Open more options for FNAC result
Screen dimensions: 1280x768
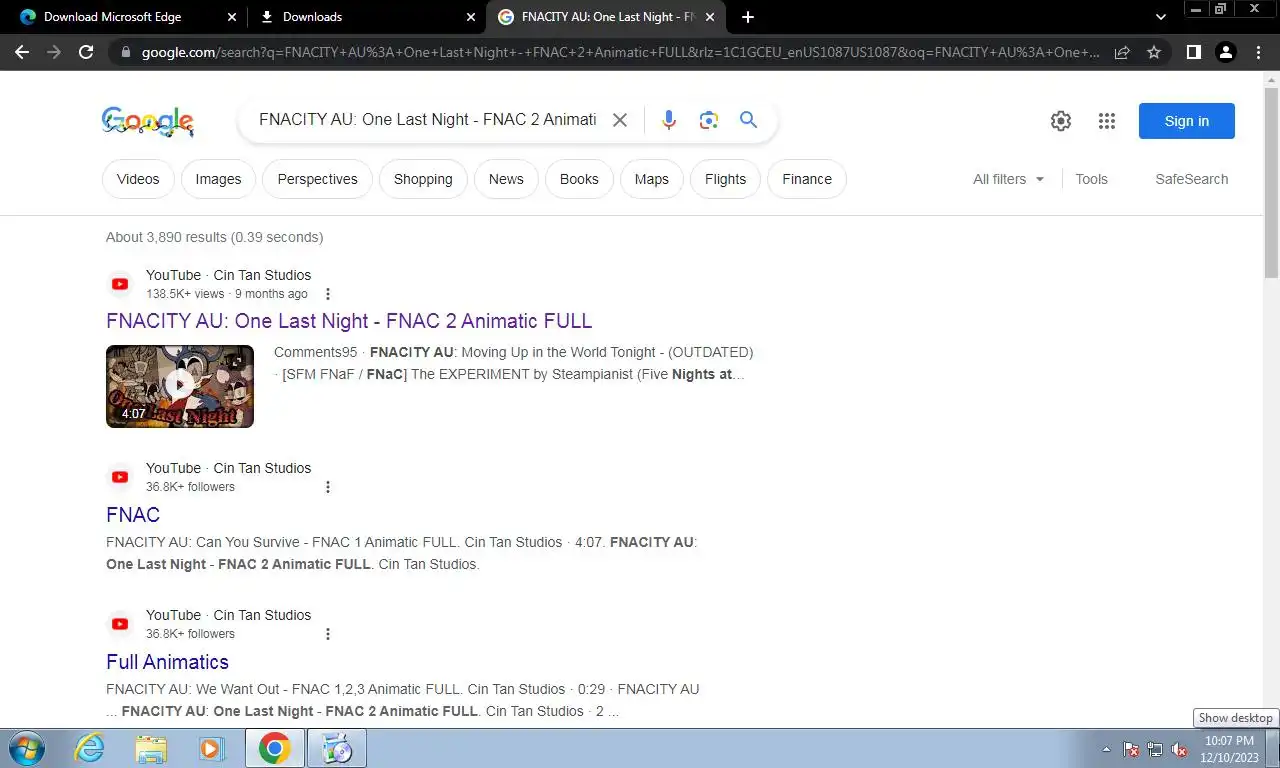pyautogui.click(x=327, y=487)
